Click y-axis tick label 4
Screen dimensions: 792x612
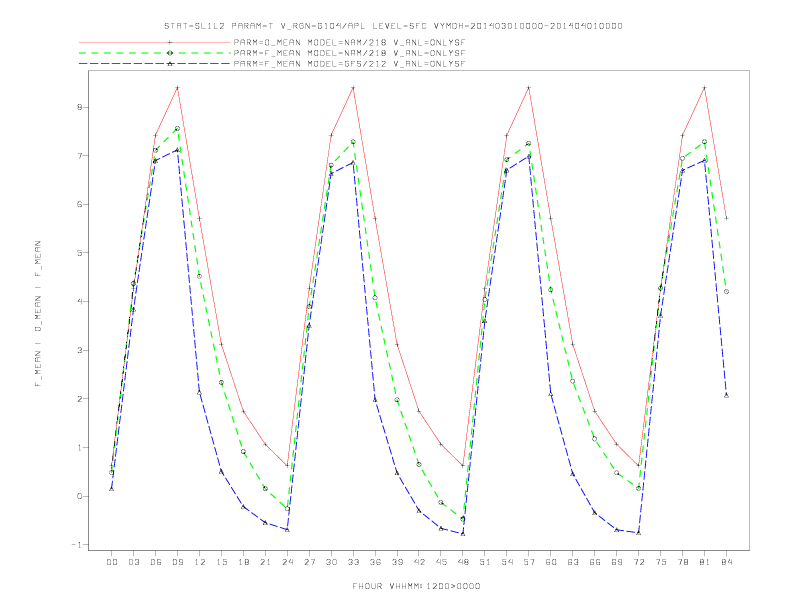coord(80,301)
